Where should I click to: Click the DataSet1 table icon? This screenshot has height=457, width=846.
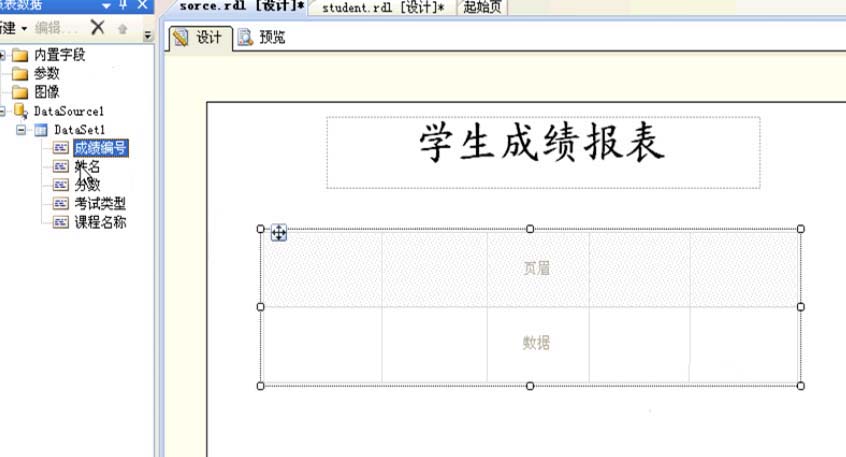click(41, 130)
